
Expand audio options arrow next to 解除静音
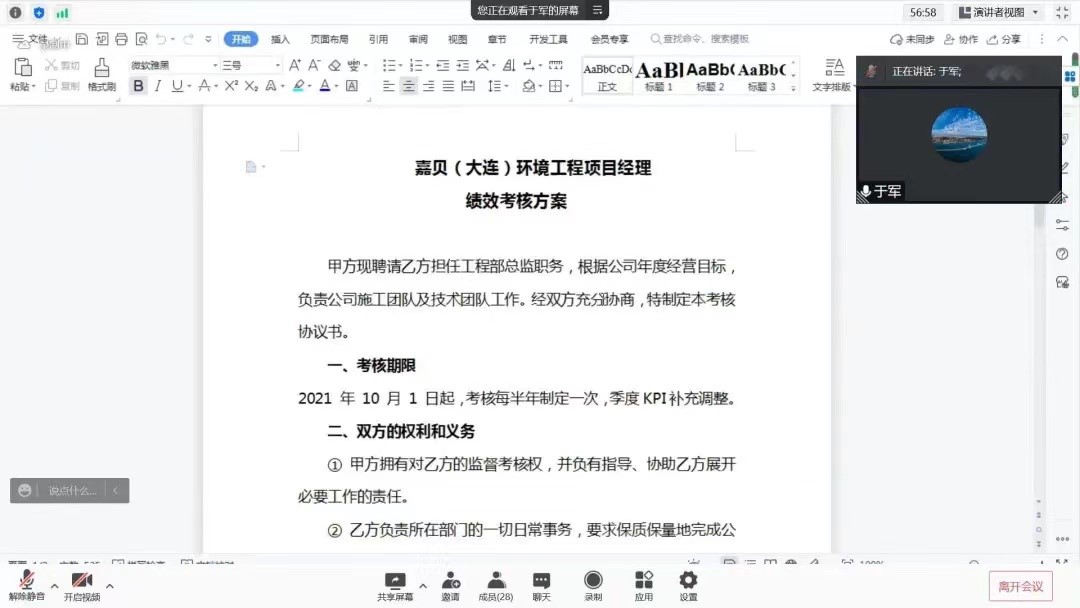point(54,586)
